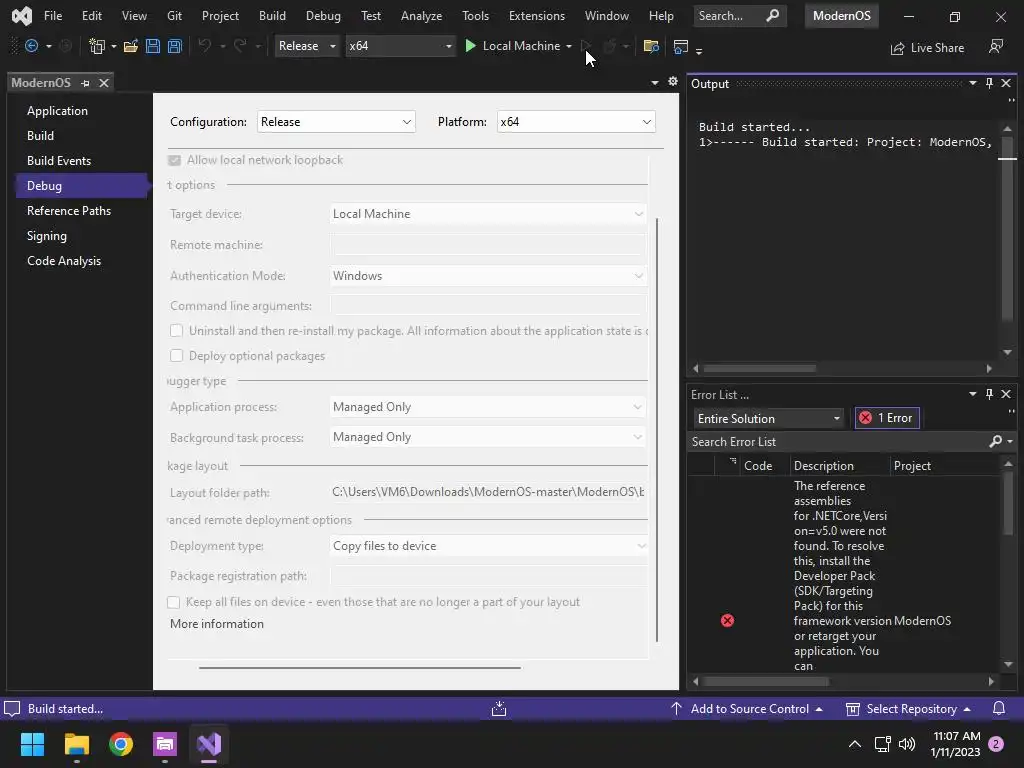Viewport: 1024px width, 768px height.
Task: Click the save all icon
Action: point(175,46)
